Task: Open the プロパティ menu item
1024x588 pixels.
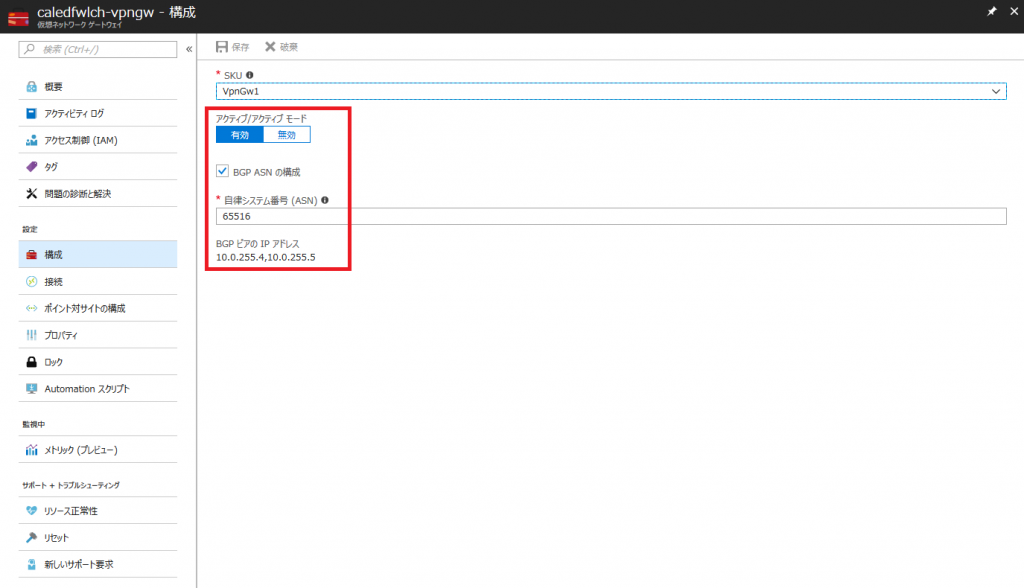Action: [x=98, y=335]
